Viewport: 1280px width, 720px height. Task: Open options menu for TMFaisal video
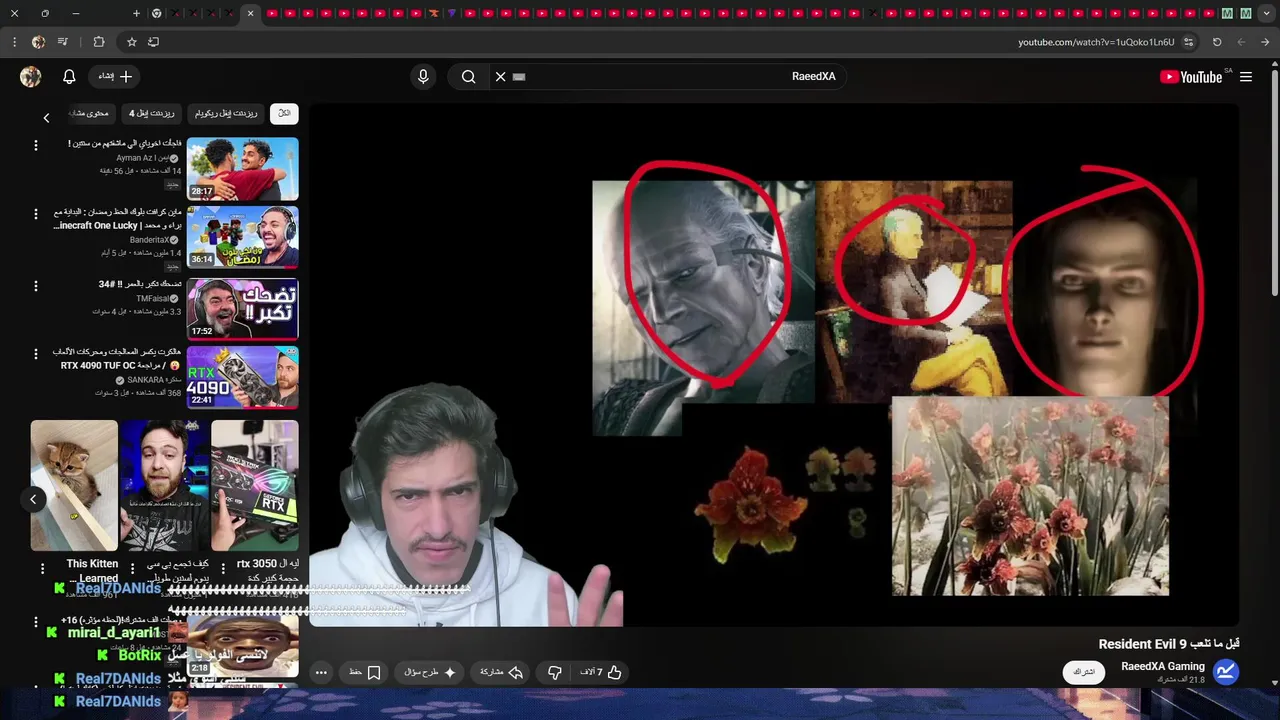click(36, 286)
